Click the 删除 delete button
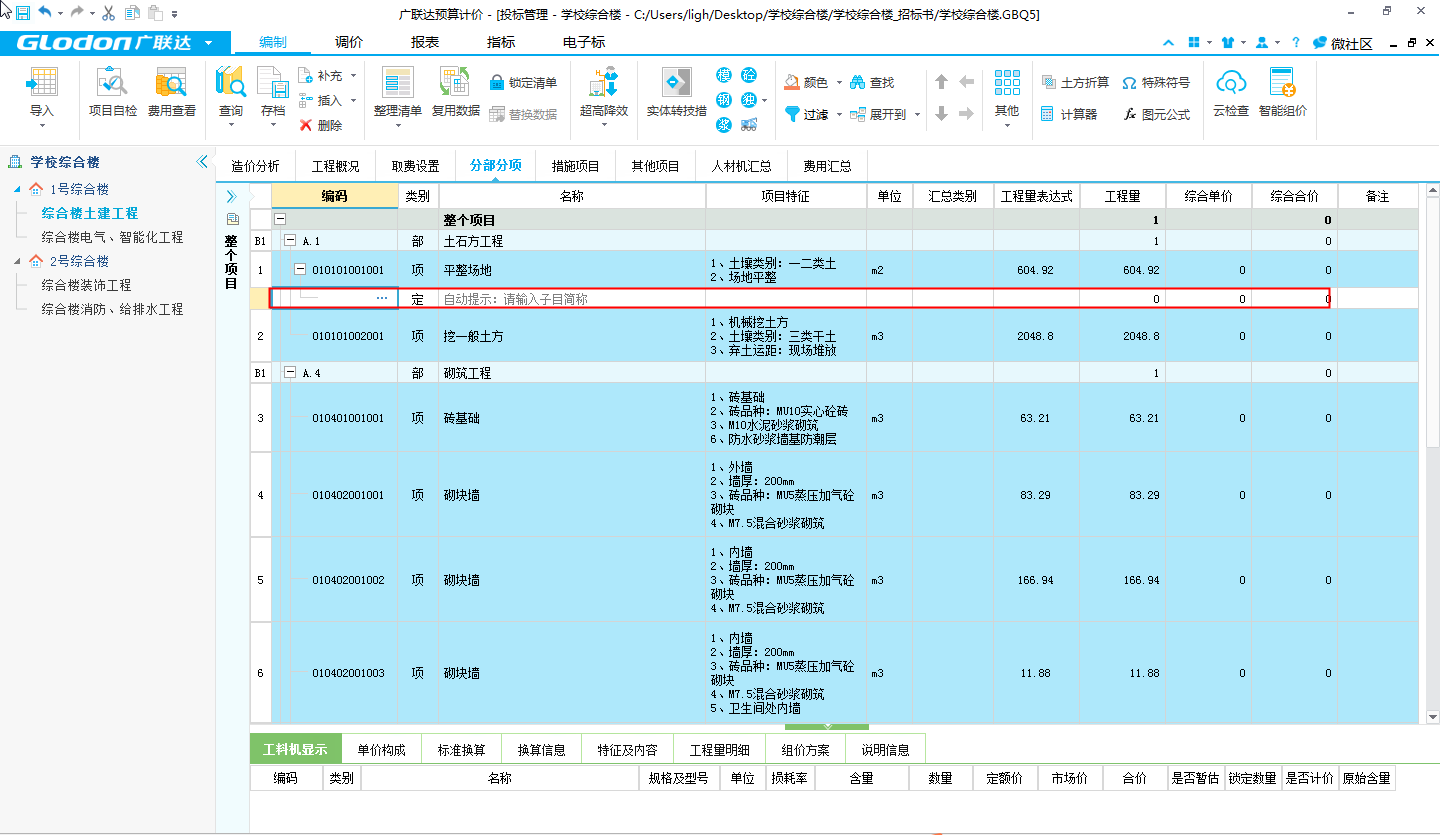 pos(320,126)
